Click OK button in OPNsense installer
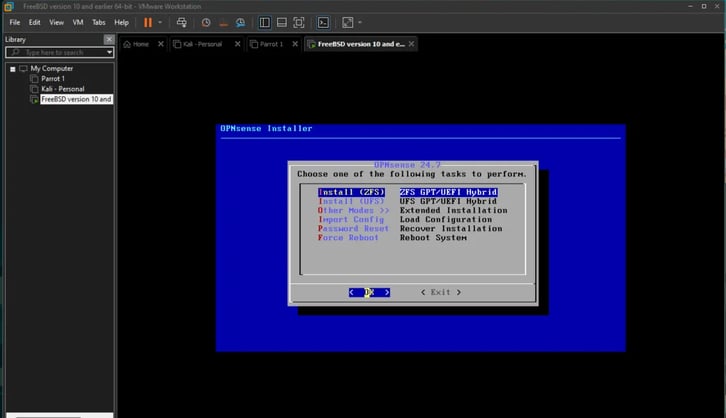Screen dimensions: 726x418 click(369, 292)
